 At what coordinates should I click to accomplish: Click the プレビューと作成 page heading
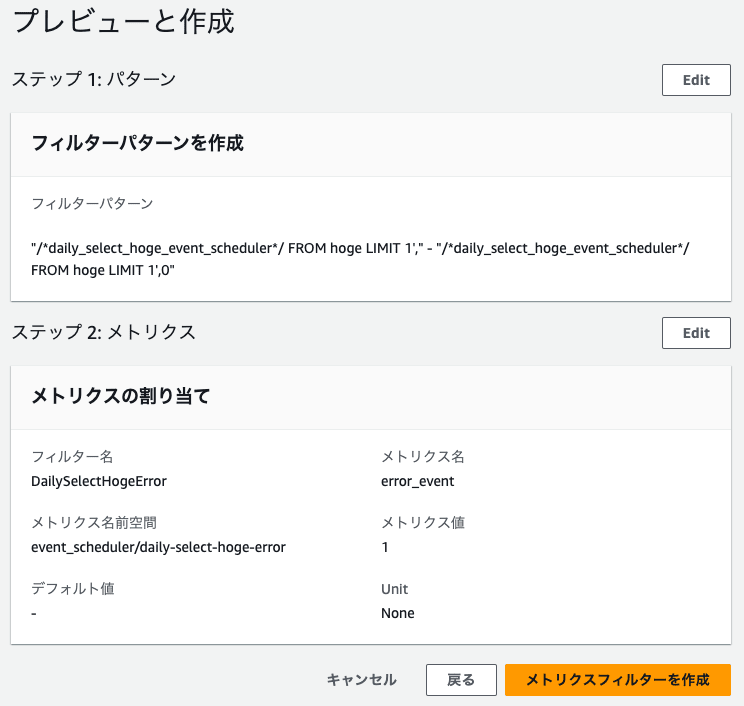point(123,22)
